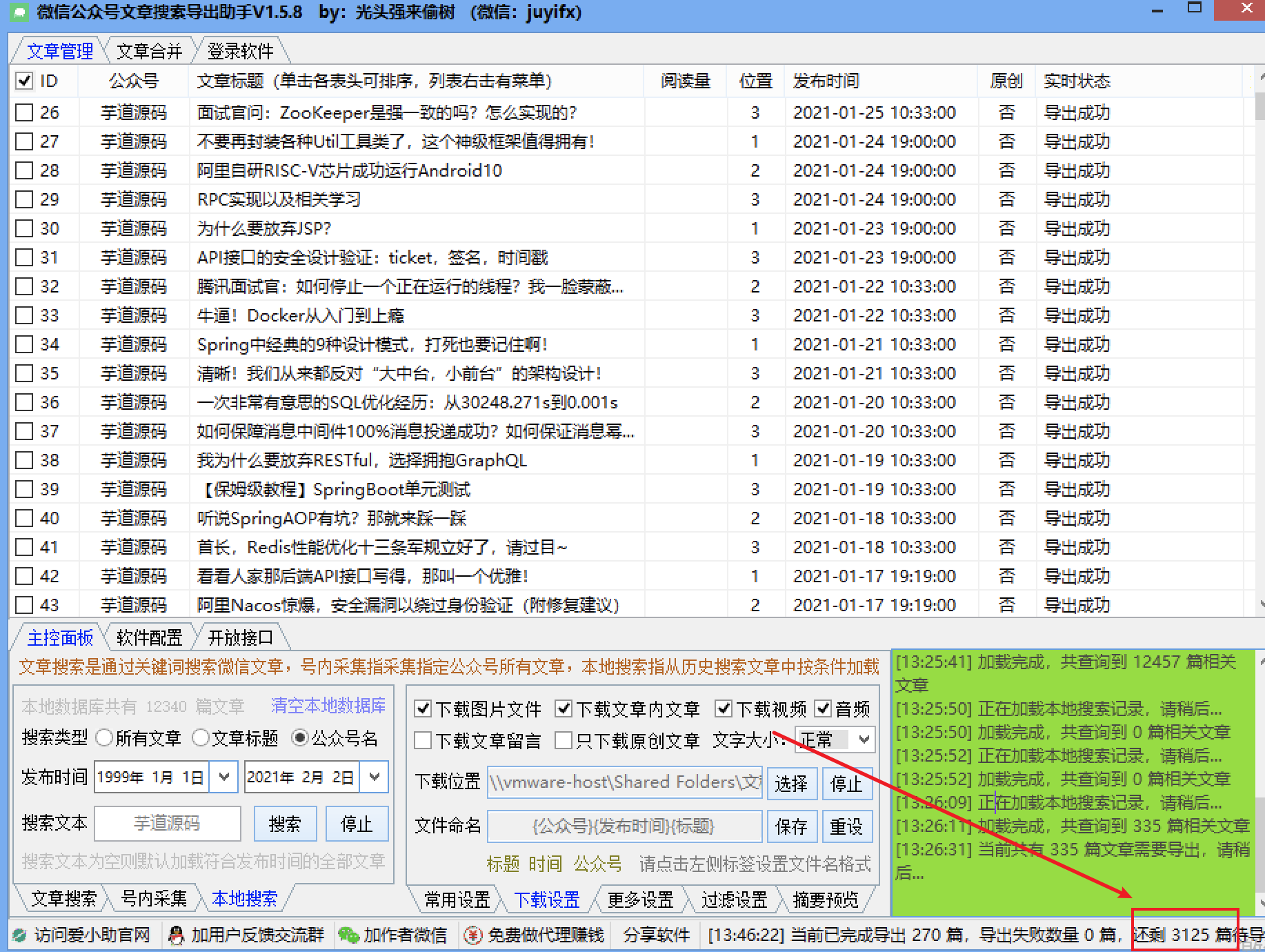
Task: Select 所有文章 search type radio
Action: coord(104,738)
